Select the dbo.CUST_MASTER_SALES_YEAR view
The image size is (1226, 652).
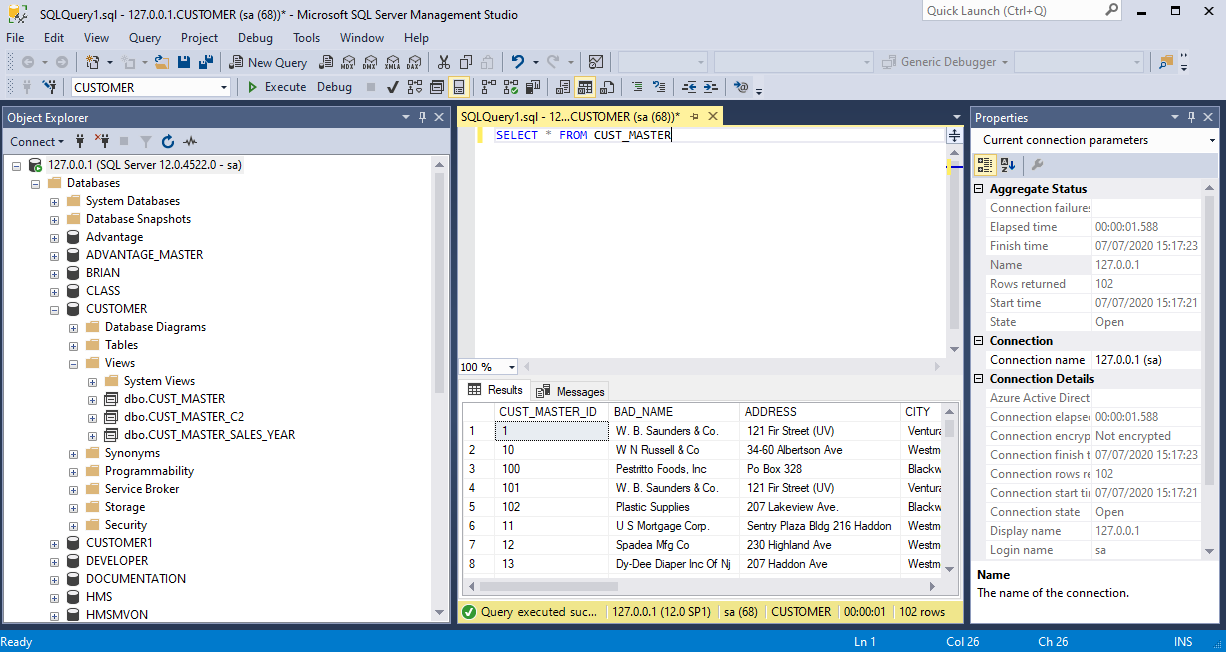[x=209, y=435]
